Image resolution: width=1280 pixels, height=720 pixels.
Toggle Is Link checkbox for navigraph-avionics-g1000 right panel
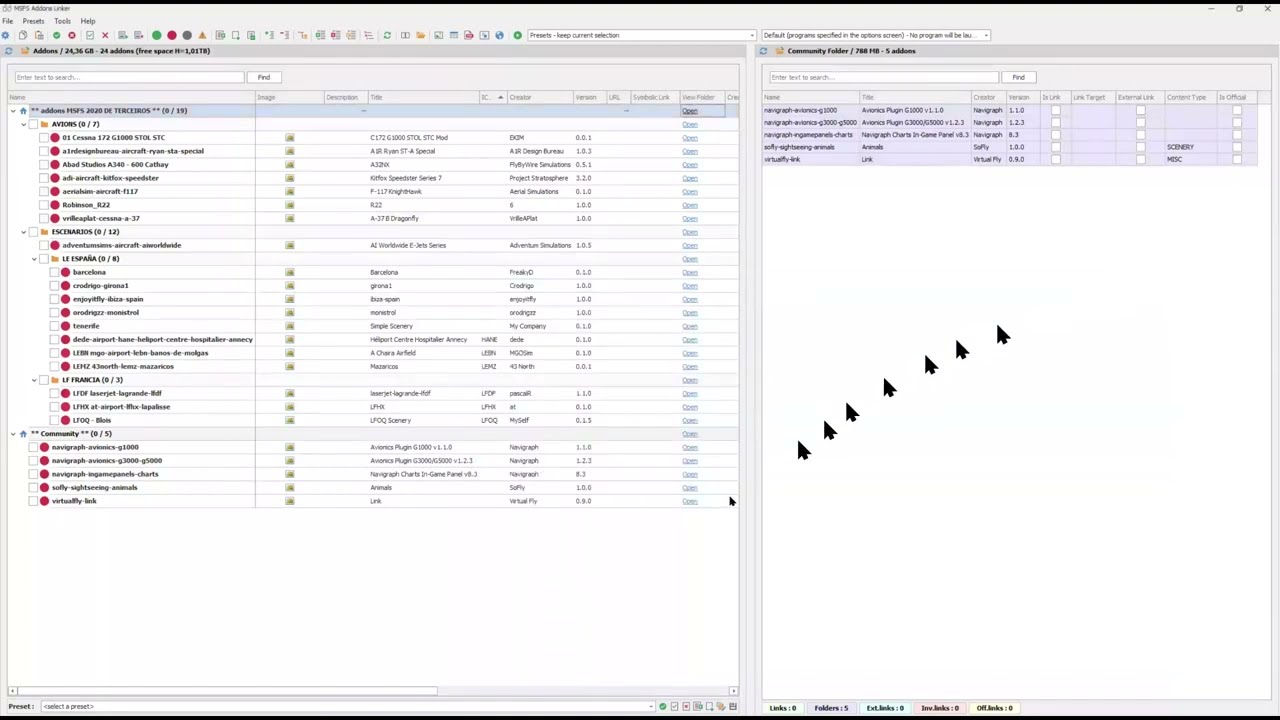click(1055, 110)
